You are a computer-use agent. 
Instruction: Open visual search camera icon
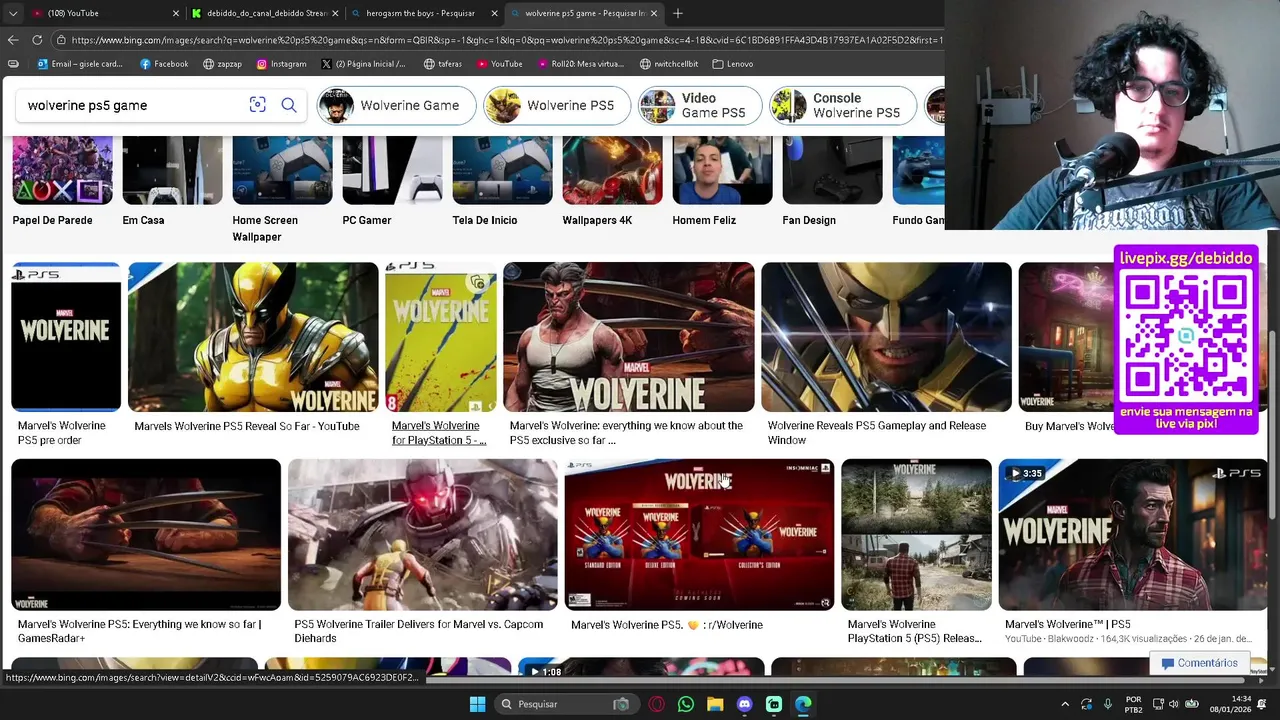click(257, 105)
